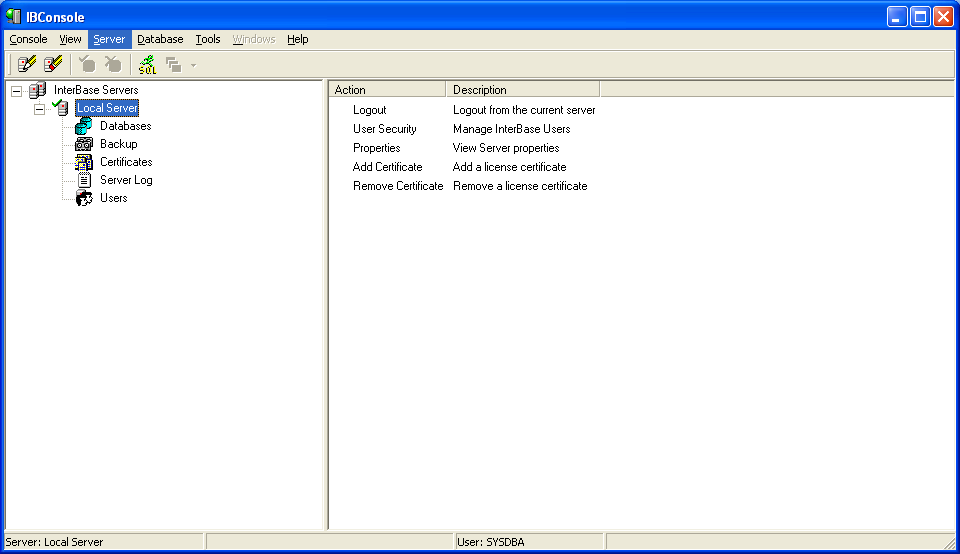Choose the Properties action
The height and width of the screenshot is (554, 960).
(x=377, y=148)
